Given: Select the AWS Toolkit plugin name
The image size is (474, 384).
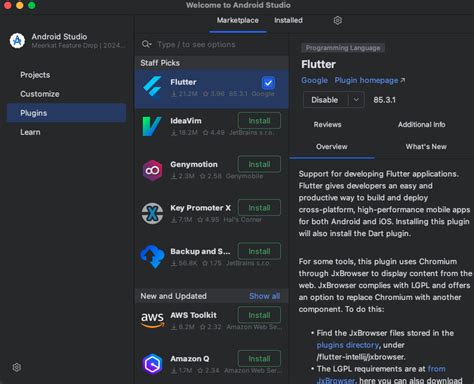Looking at the screenshot, I should [193, 315].
